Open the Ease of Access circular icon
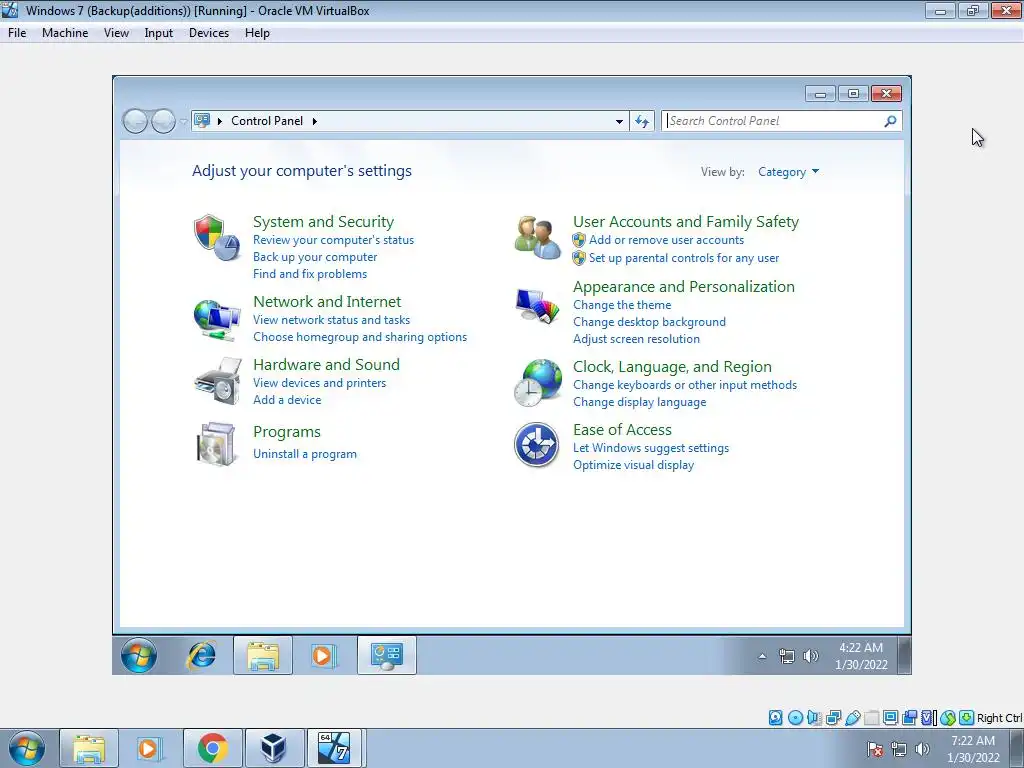Screen dimensions: 1024x768 (536, 445)
